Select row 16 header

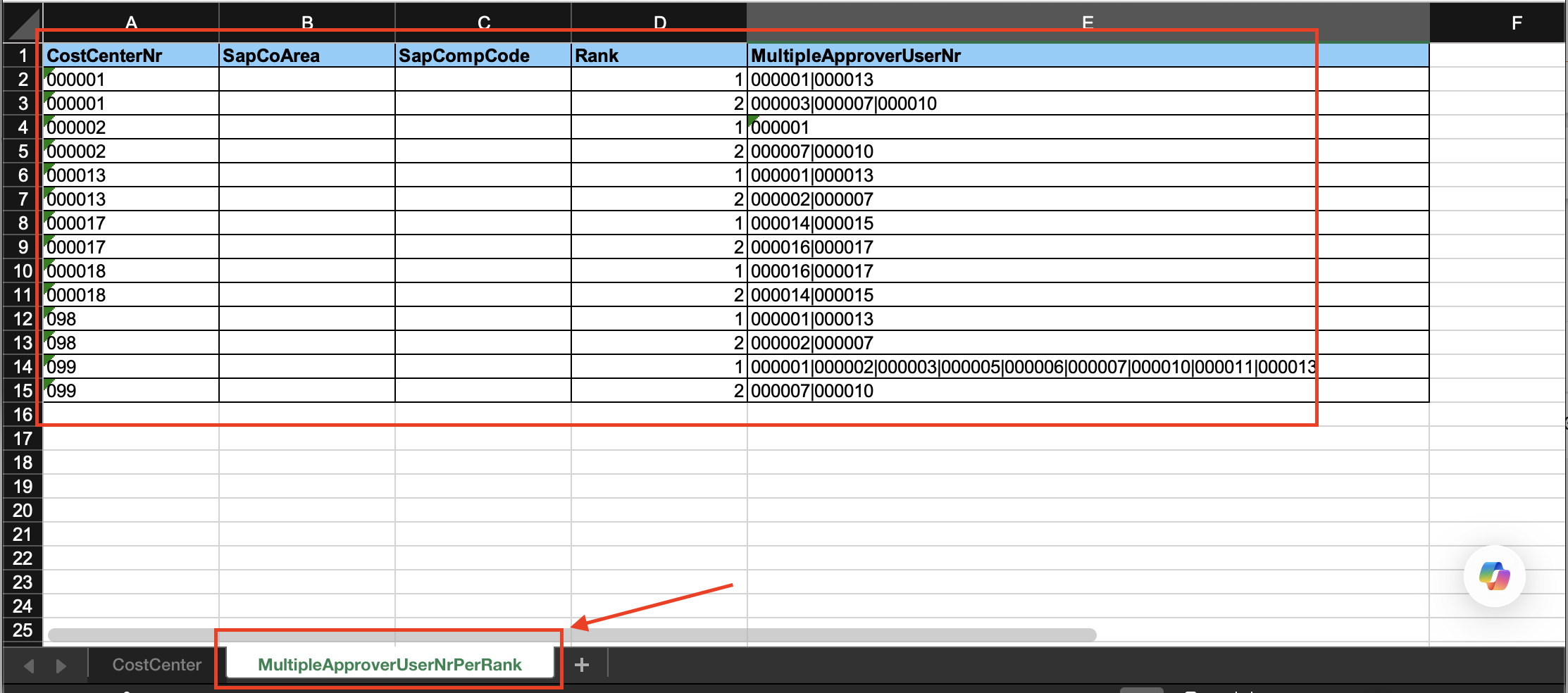point(23,415)
